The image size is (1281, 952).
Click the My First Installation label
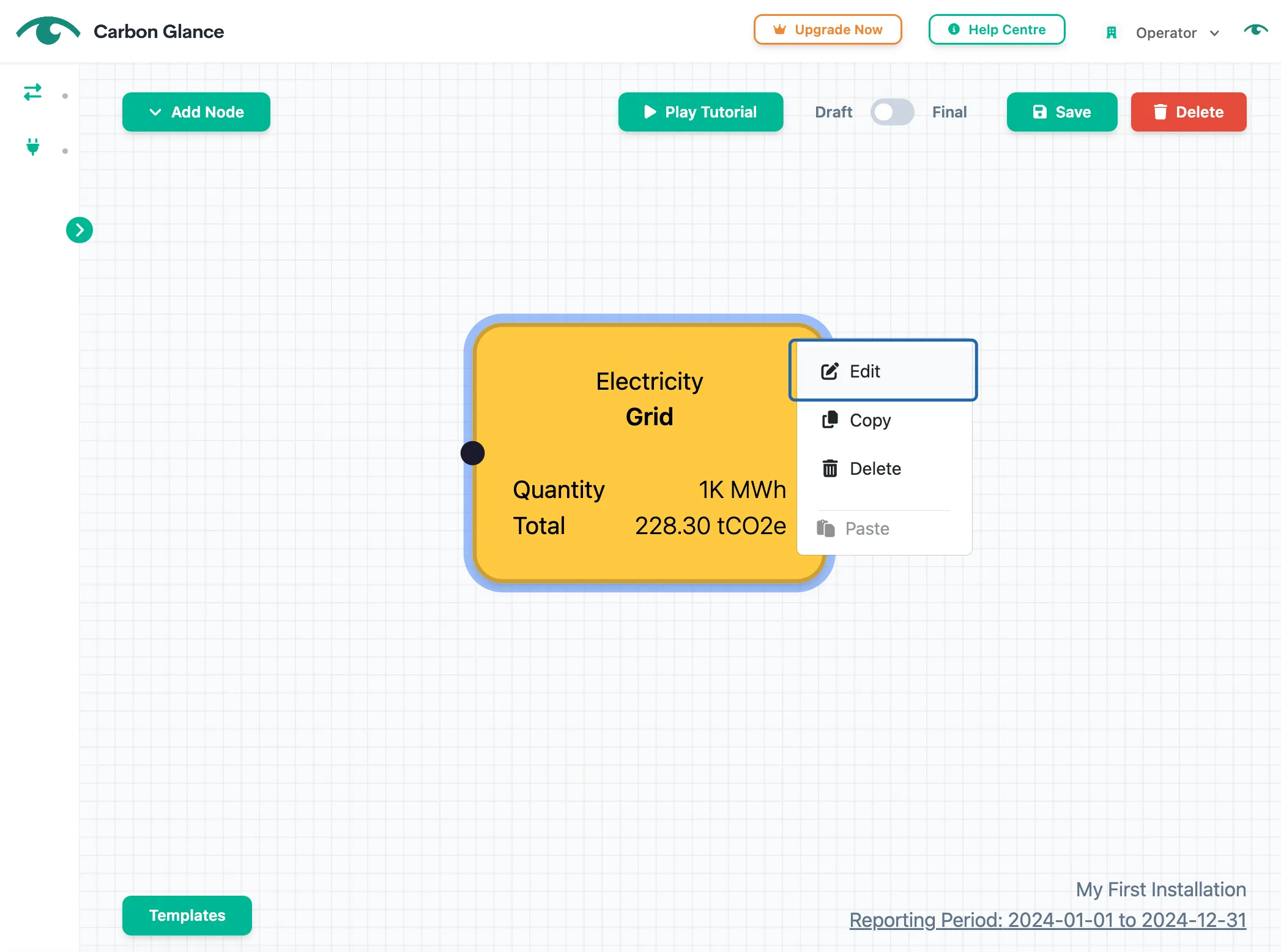click(x=1161, y=890)
